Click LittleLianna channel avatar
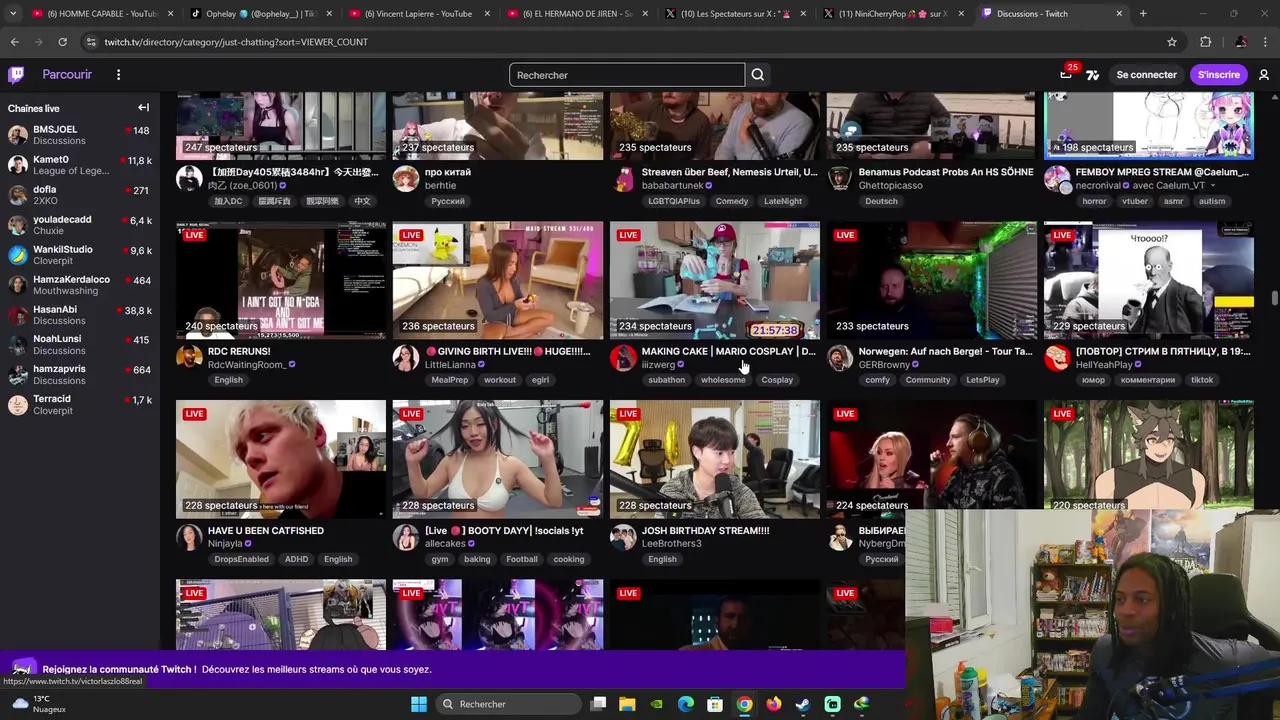 pyautogui.click(x=406, y=358)
